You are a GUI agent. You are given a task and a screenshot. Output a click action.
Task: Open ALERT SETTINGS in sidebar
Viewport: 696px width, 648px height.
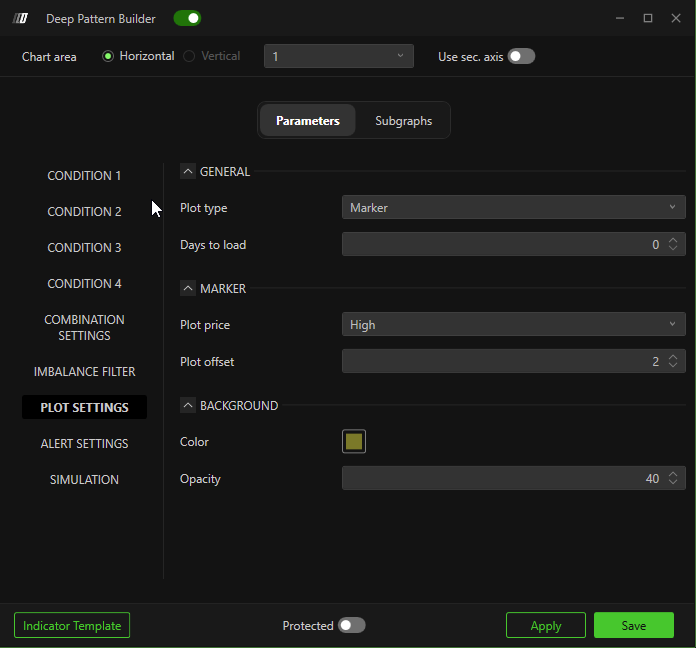click(x=84, y=444)
